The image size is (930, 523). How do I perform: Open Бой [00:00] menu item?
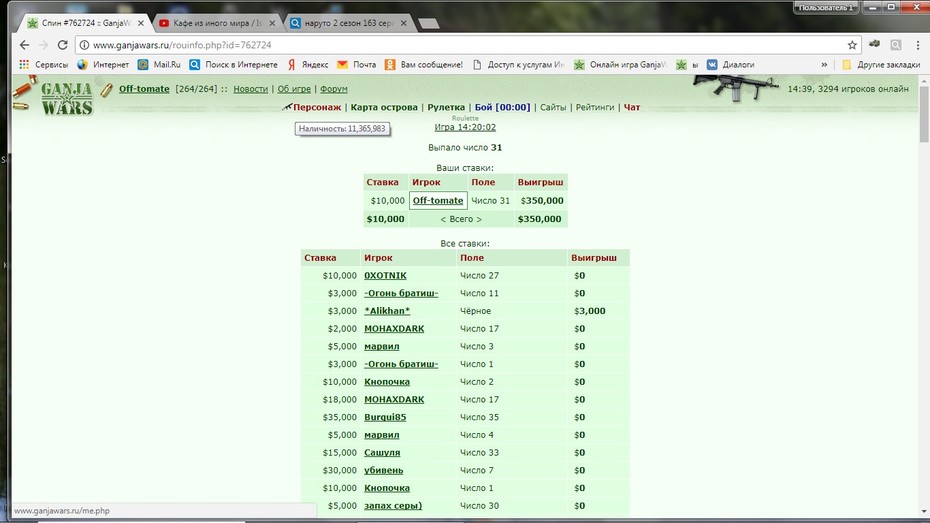tap(502, 107)
